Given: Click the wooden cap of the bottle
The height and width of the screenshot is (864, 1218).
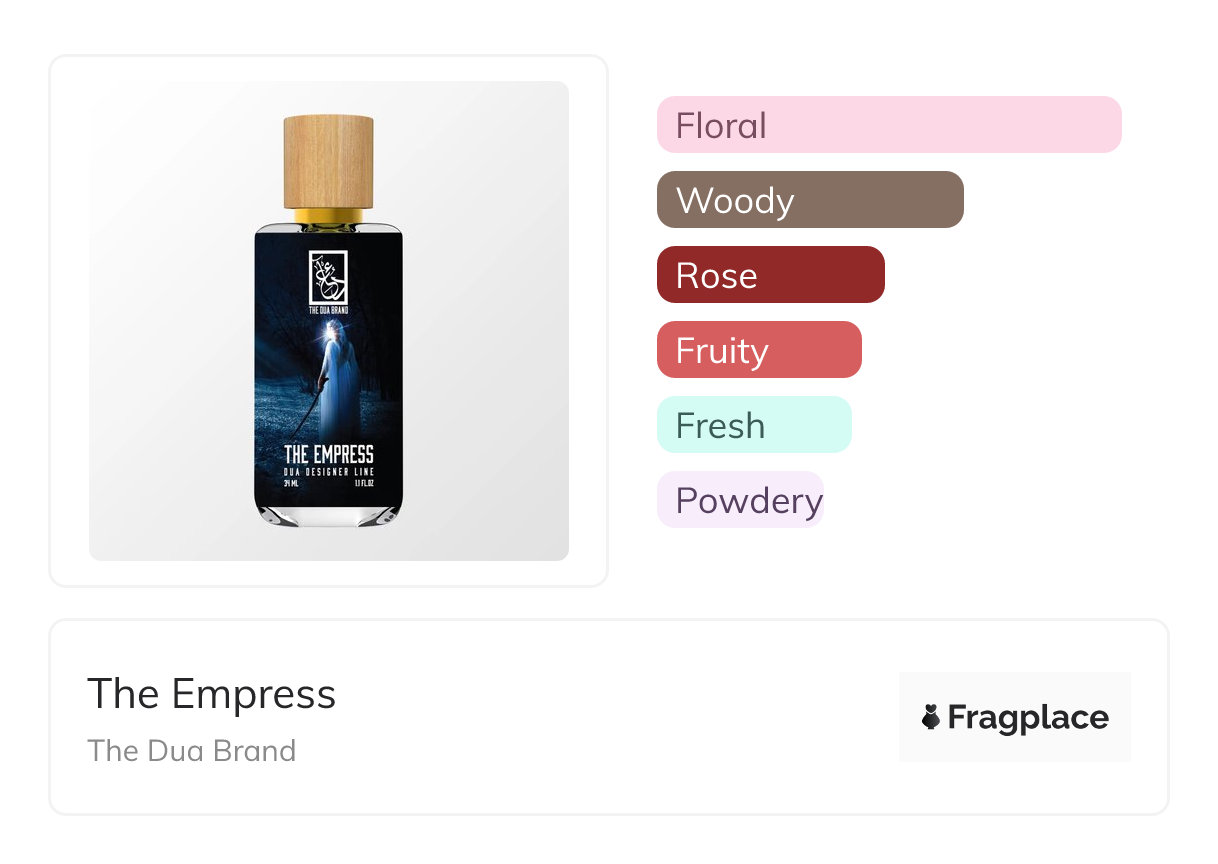Looking at the screenshot, I should tap(328, 161).
